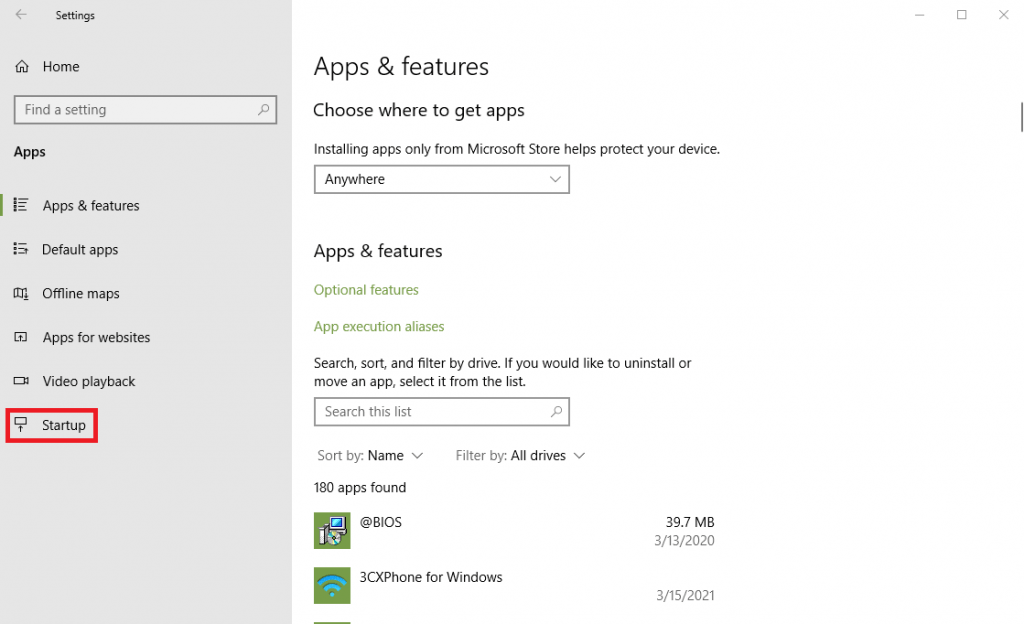Click the 3/13/2020 install date

[684, 540]
